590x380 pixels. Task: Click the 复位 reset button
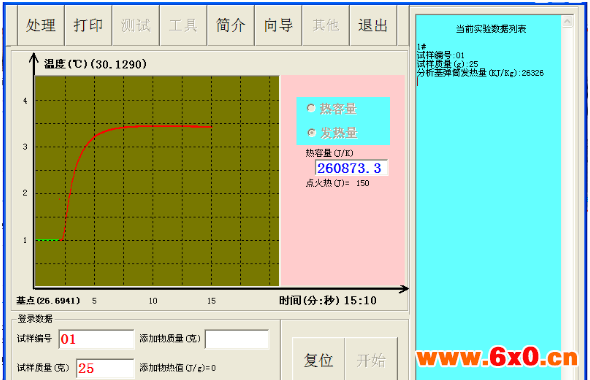point(318,360)
